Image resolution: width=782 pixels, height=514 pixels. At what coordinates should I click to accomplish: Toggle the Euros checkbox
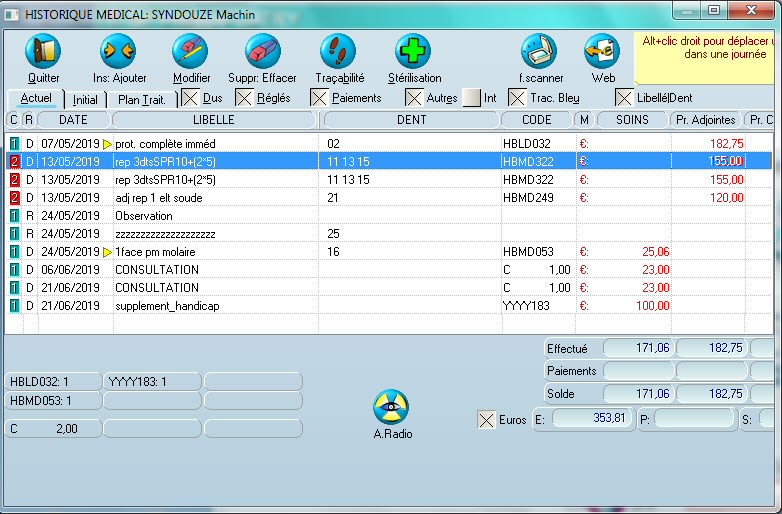pos(487,420)
